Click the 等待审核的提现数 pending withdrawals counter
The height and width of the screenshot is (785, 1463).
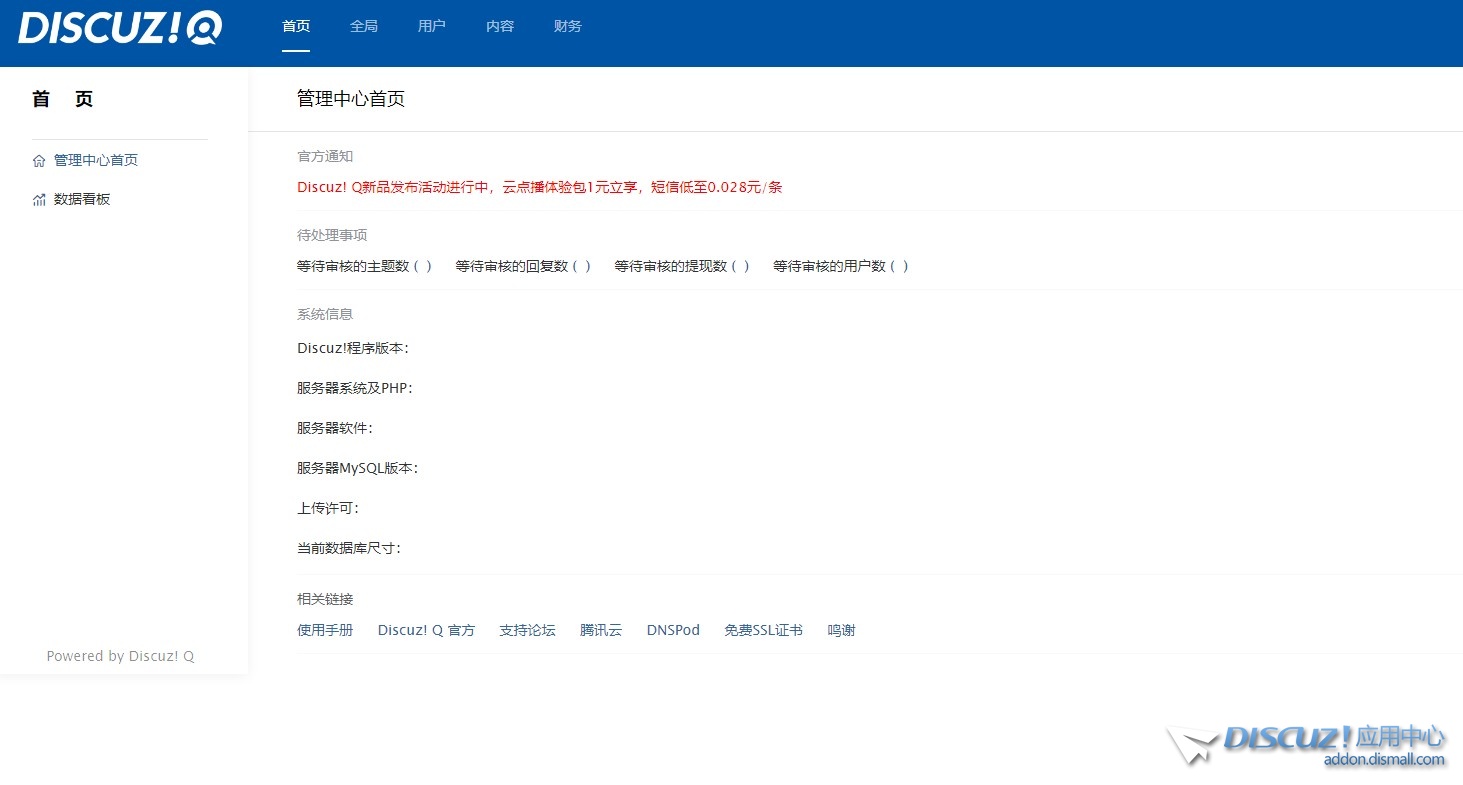pyautogui.click(x=682, y=266)
